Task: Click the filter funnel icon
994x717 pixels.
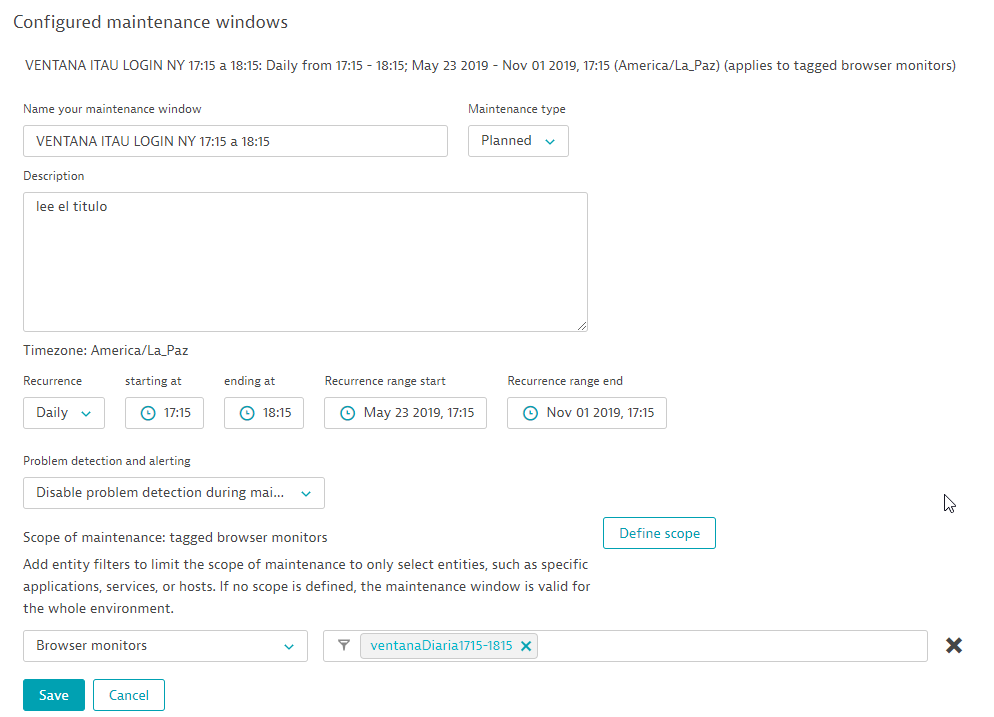Action: click(x=344, y=646)
